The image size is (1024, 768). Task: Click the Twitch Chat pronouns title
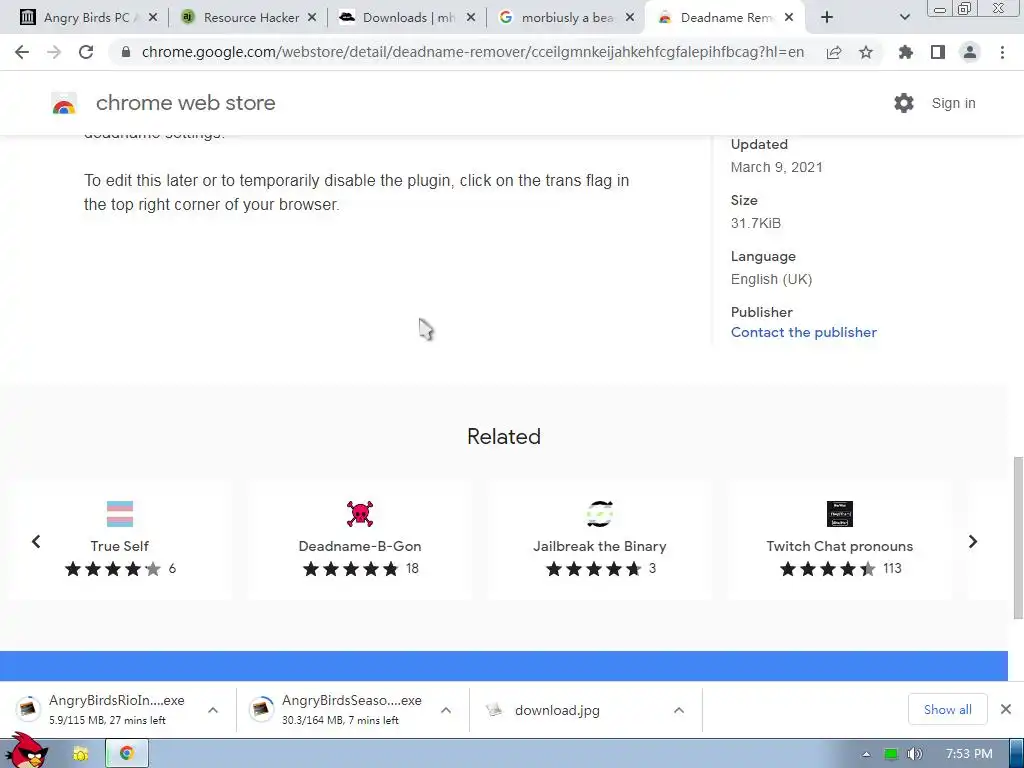click(840, 546)
